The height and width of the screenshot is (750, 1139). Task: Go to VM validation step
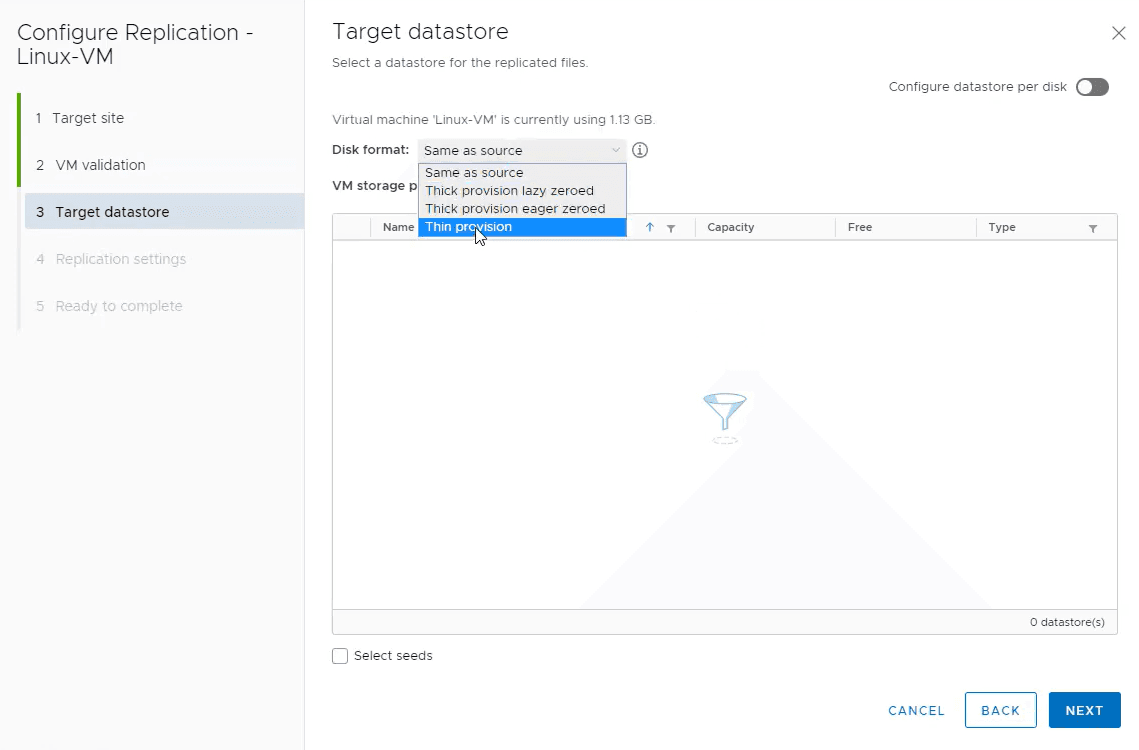pos(100,165)
